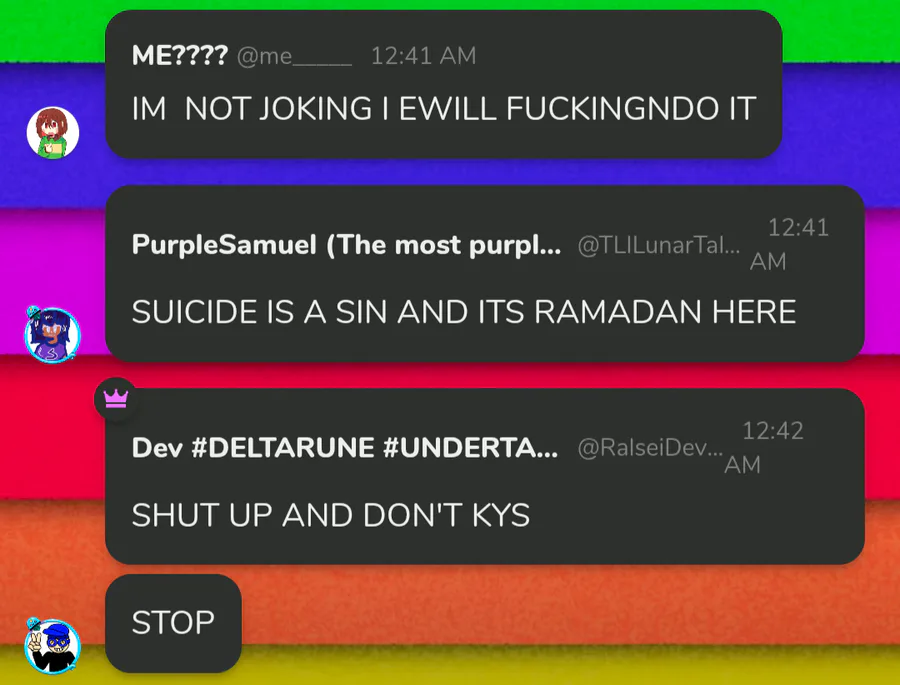Image resolution: width=900 pixels, height=685 pixels.
Task: Click #DELTARUNE hashtag in Dev's name
Action: pyautogui.click(x=282, y=448)
